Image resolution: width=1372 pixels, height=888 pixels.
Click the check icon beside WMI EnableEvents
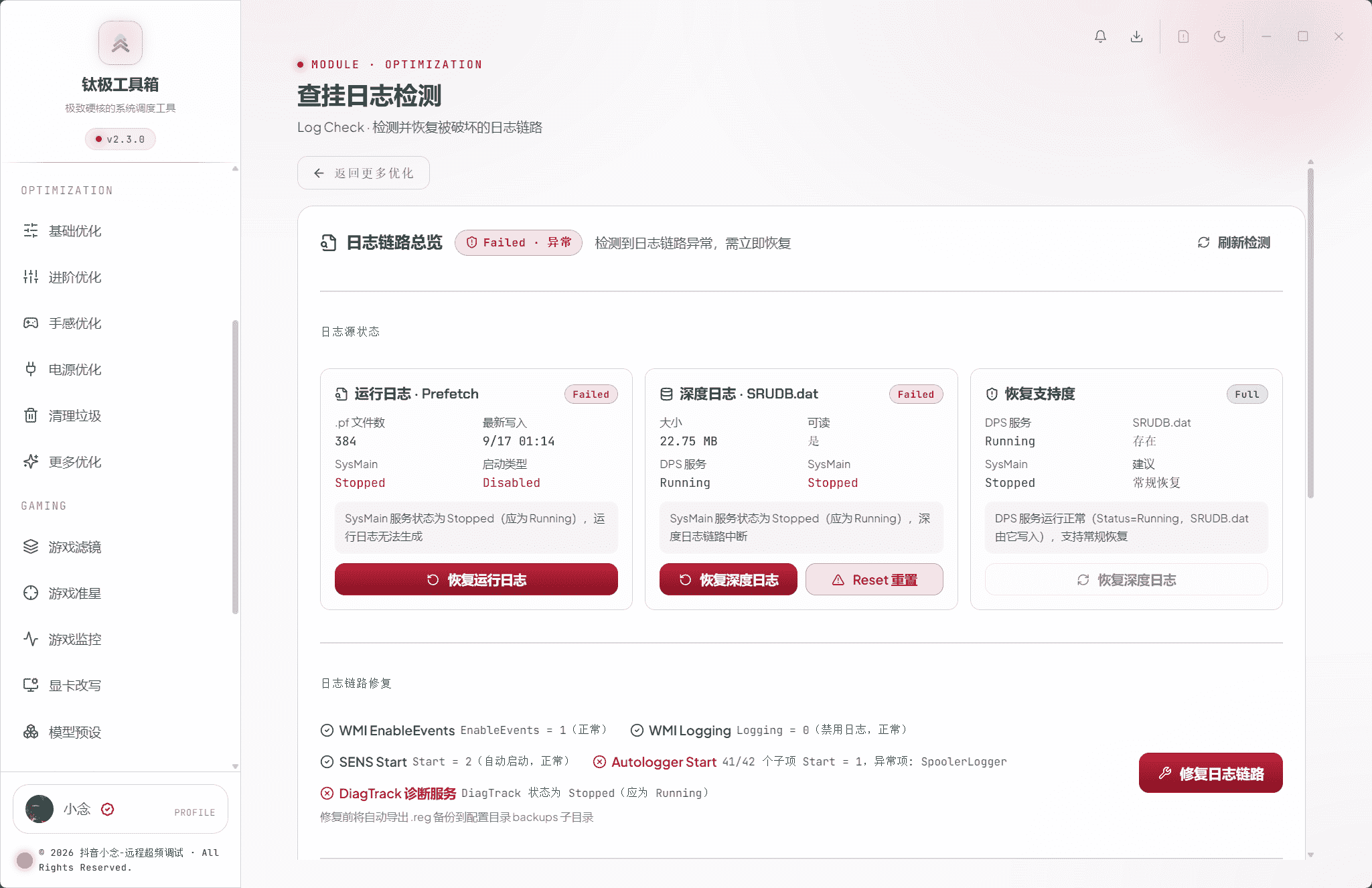click(327, 730)
